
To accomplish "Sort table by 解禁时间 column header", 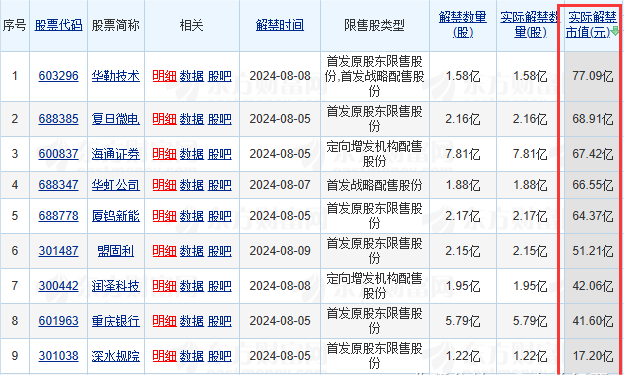I will pyautogui.click(x=280, y=25).
